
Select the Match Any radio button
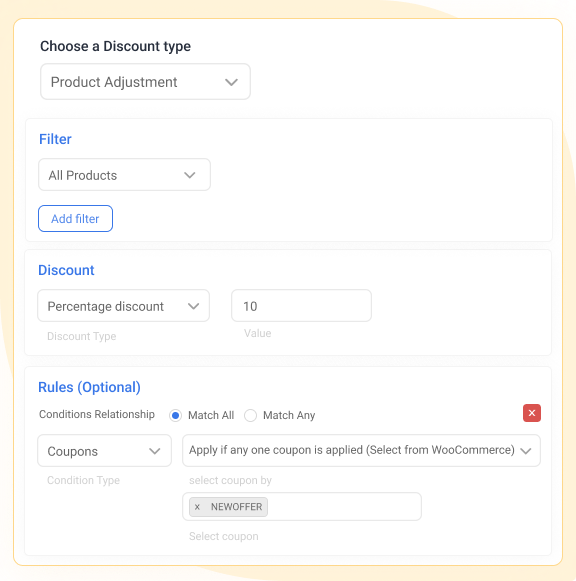pyautogui.click(x=250, y=415)
